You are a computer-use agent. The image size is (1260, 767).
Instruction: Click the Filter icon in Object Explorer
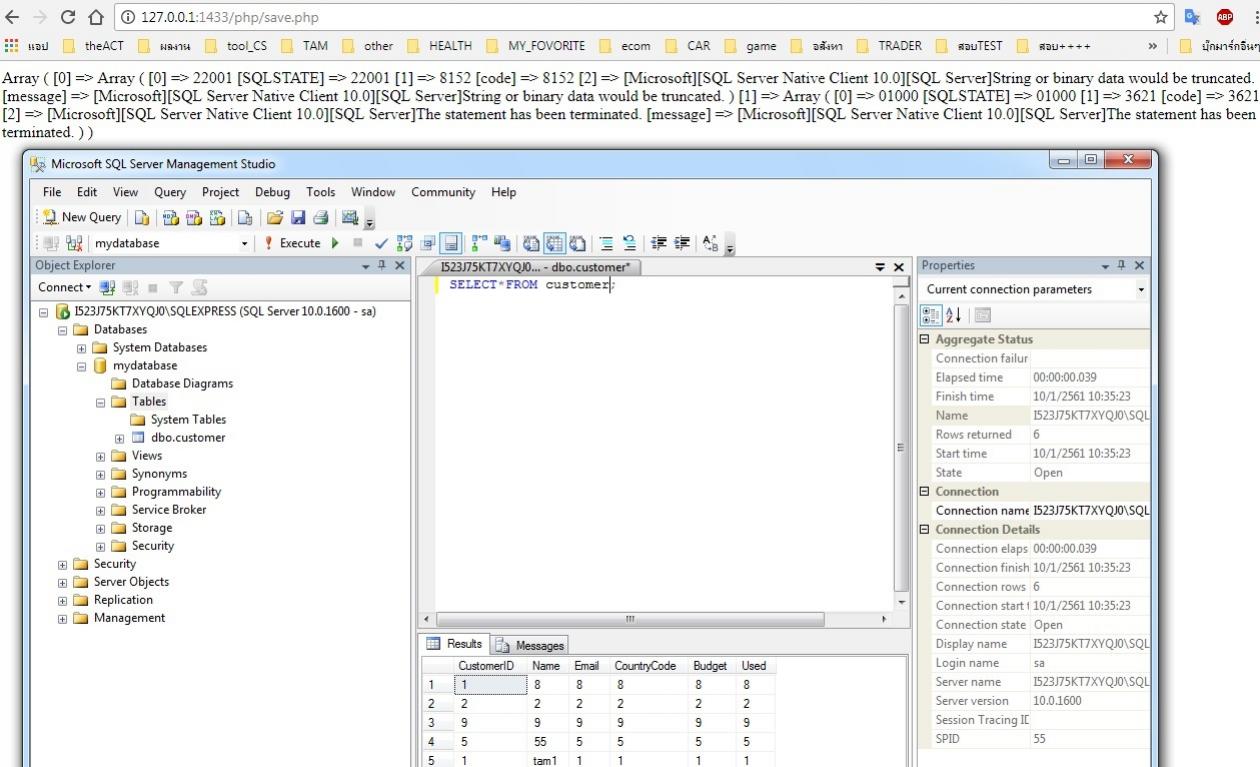pos(176,288)
